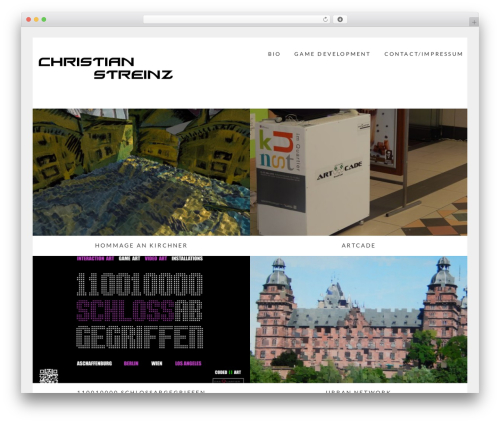The height and width of the screenshot is (423, 500).
Task: Close the browser window with red button
Action: tap(29, 20)
